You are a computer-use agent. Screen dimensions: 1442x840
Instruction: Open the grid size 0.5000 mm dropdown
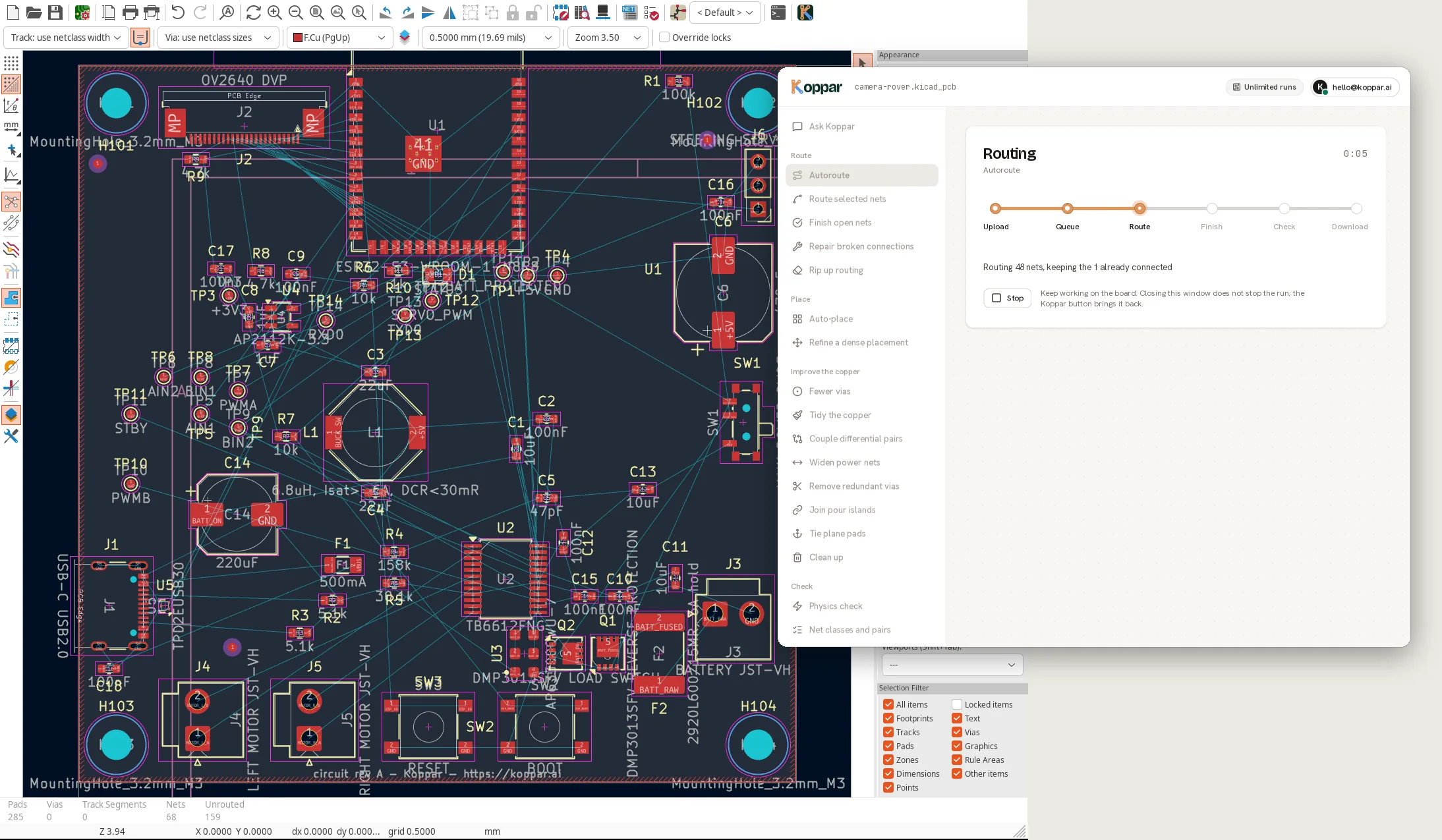491,38
